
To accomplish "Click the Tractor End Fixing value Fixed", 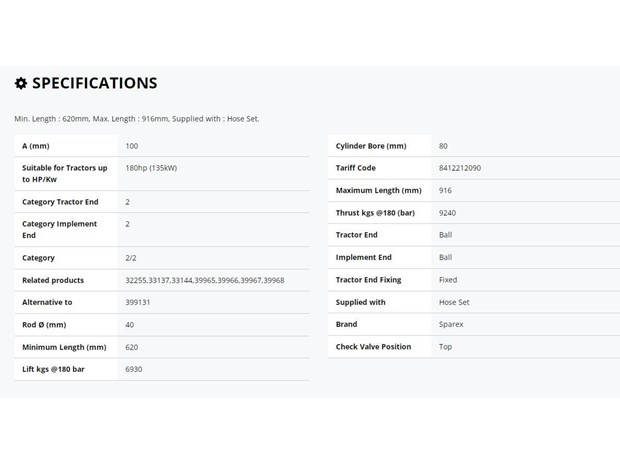I will pos(448,280).
